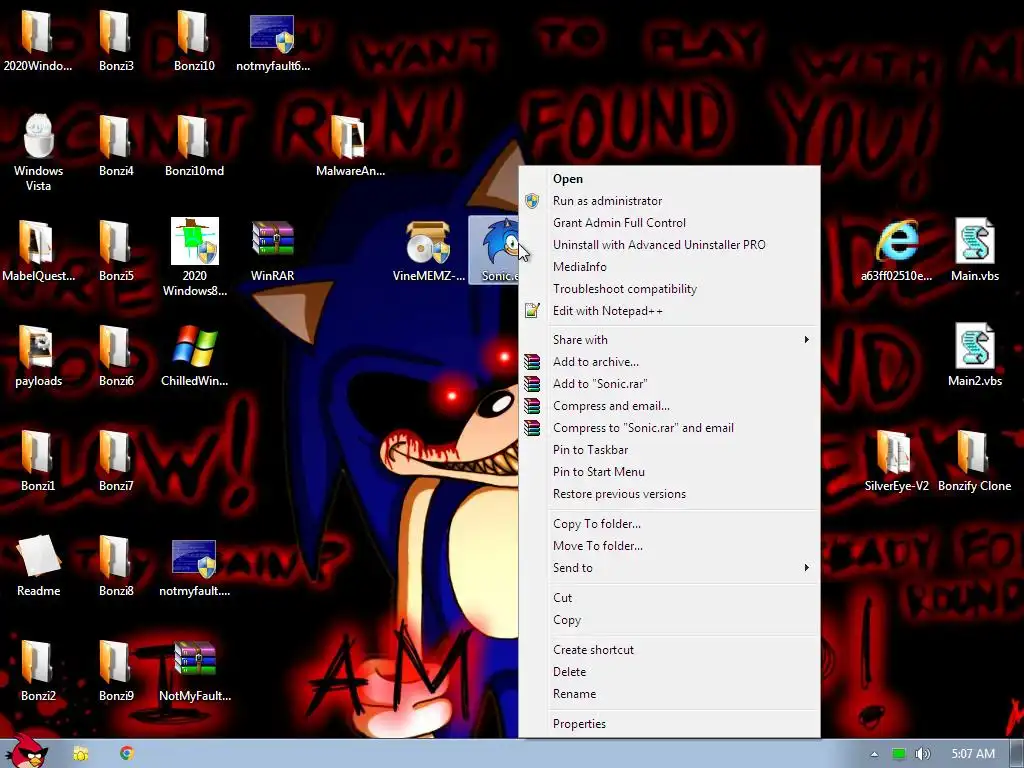Choose Copy To folder...

coord(669,524)
